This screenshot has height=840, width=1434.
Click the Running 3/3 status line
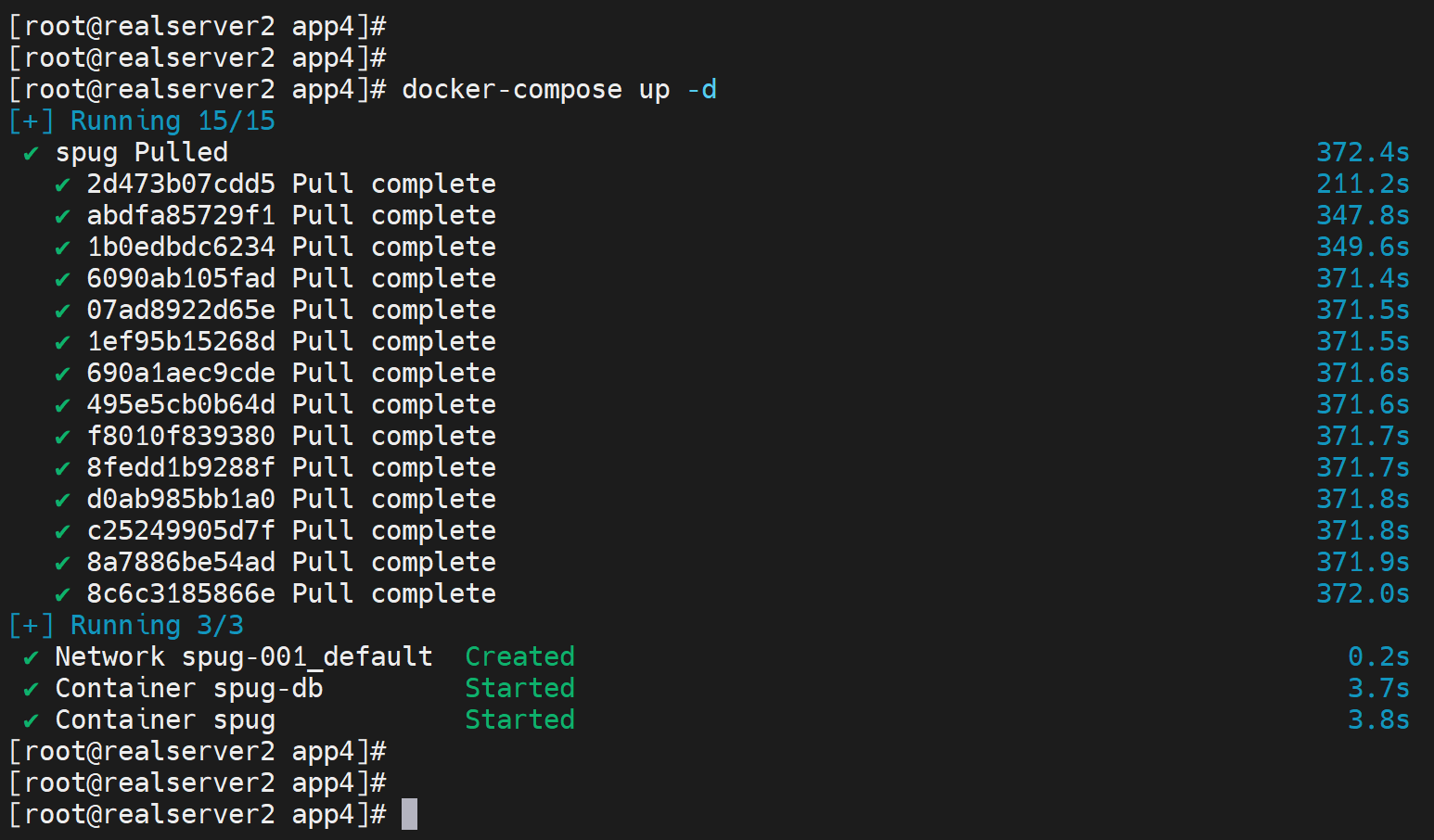point(126,626)
